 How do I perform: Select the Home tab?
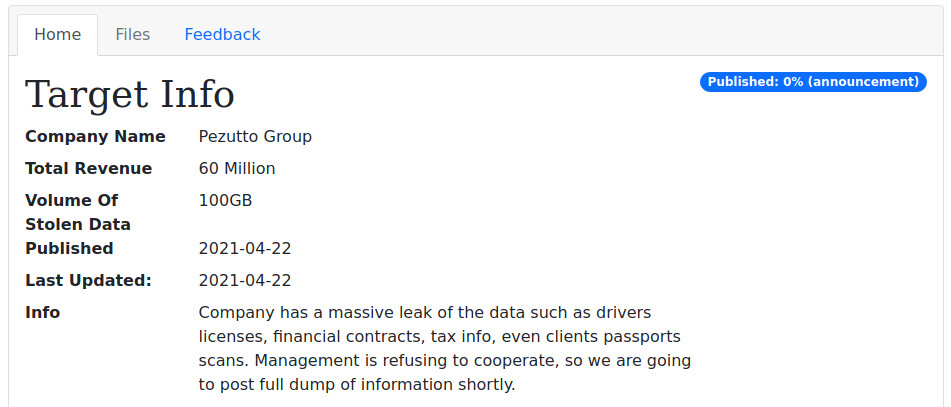[58, 35]
